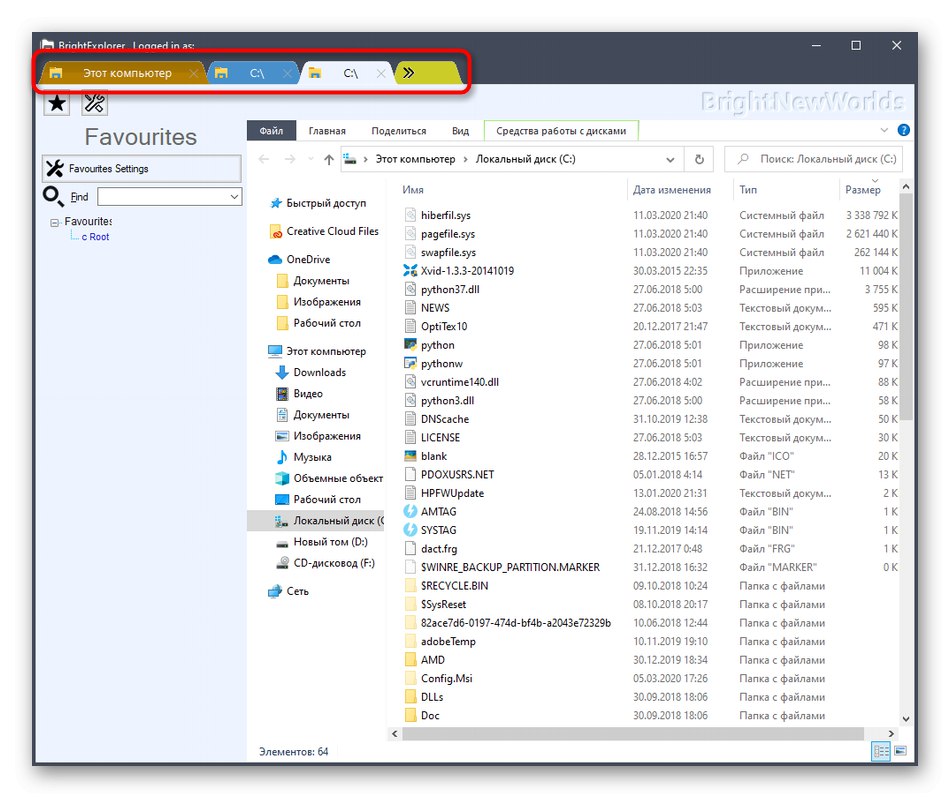This screenshot has height=798, width=950.
Task: Expand the ribbon with the chevron
Action: click(x=884, y=130)
